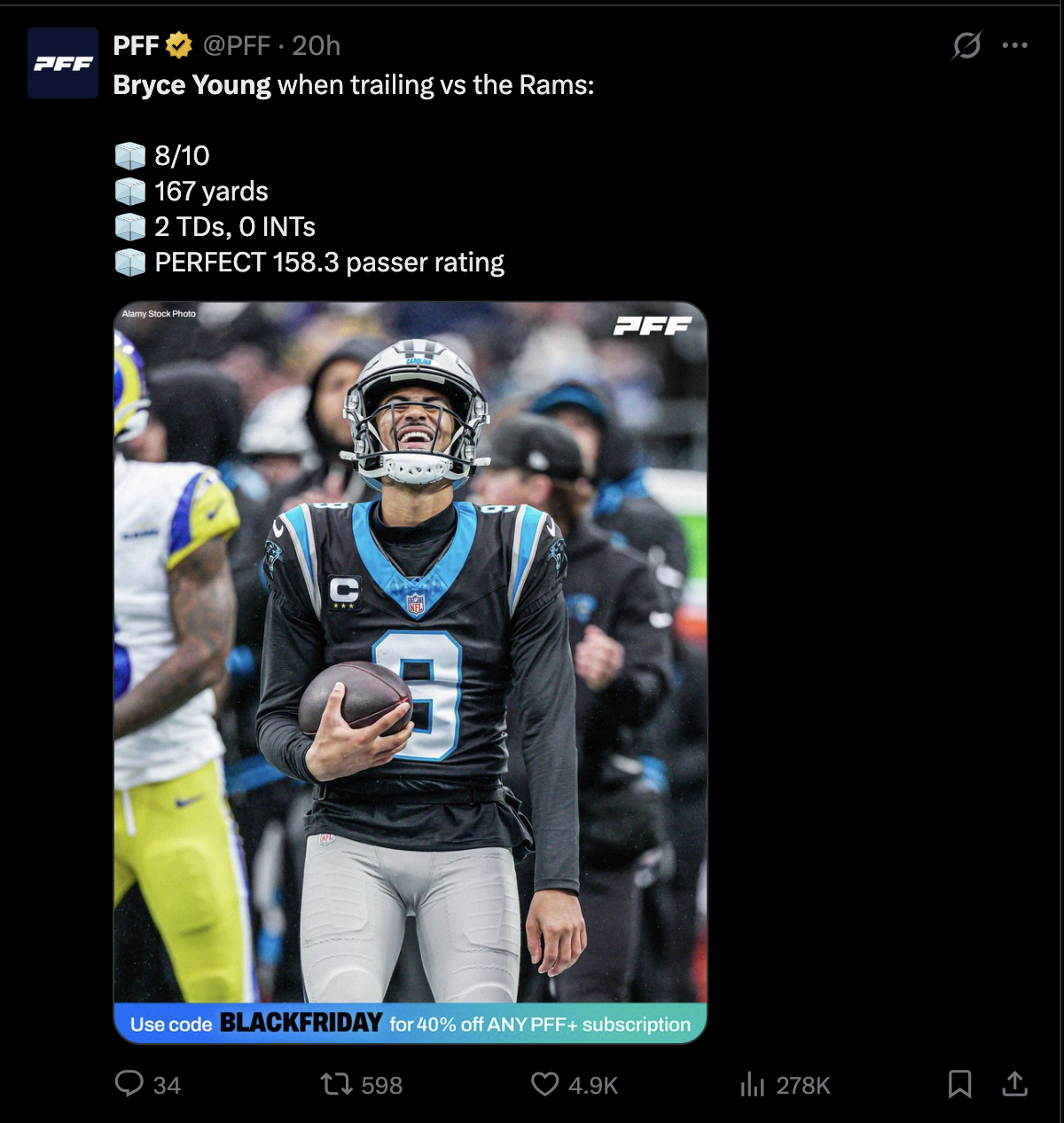This screenshot has width=1064, height=1123.
Task: Click the 278K views count
Action: (803, 1085)
